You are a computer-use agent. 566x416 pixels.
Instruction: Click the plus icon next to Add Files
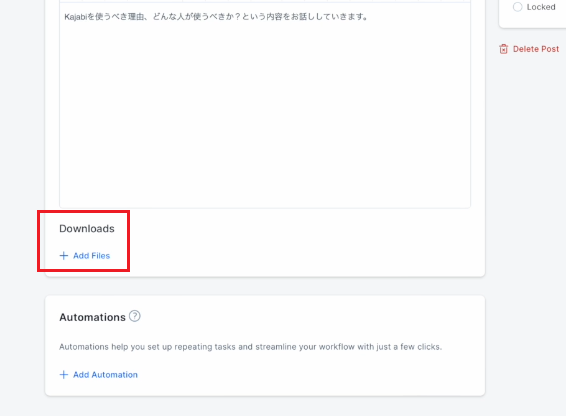point(64,256)
